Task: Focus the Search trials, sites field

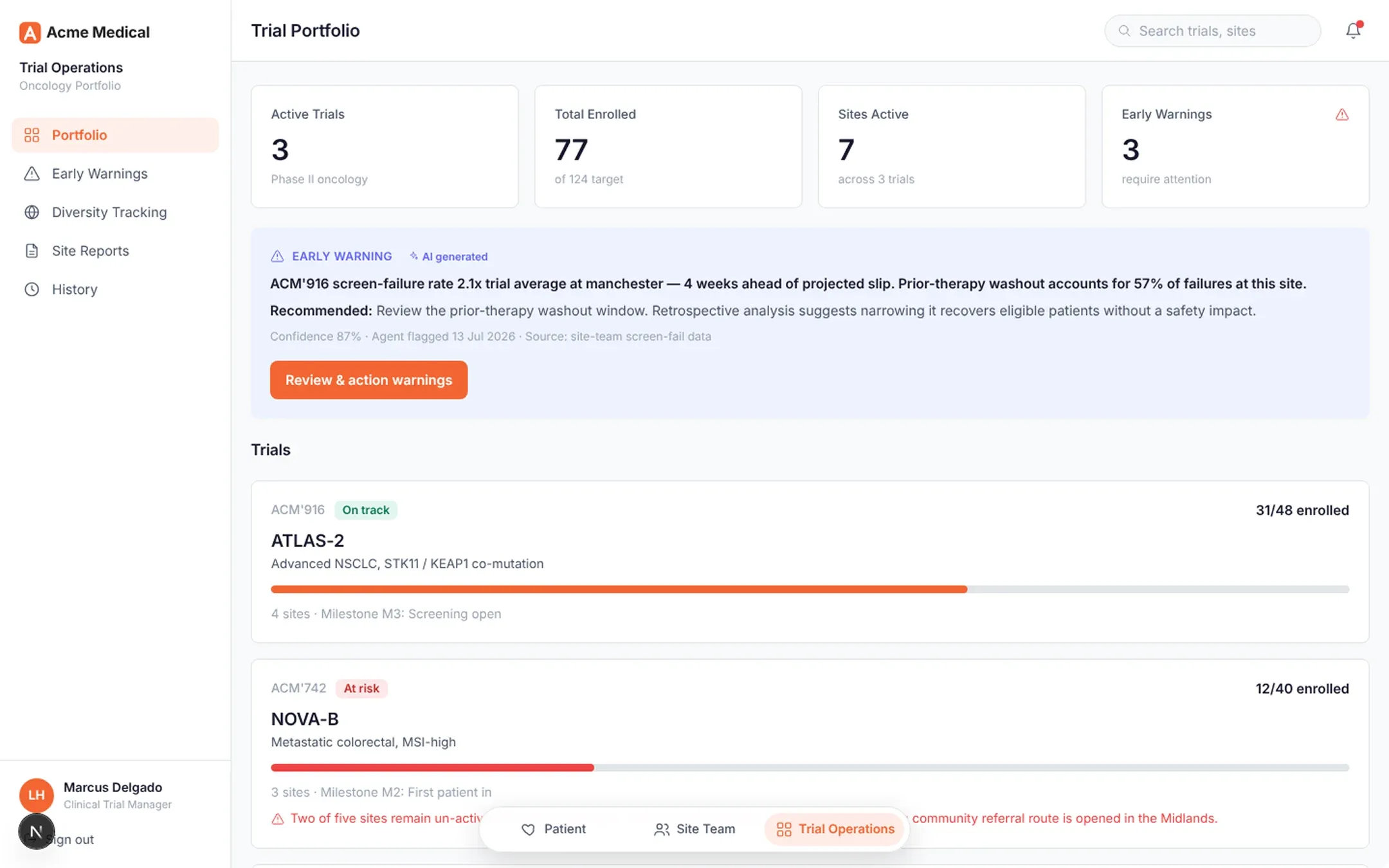Action: [1212, 31]
